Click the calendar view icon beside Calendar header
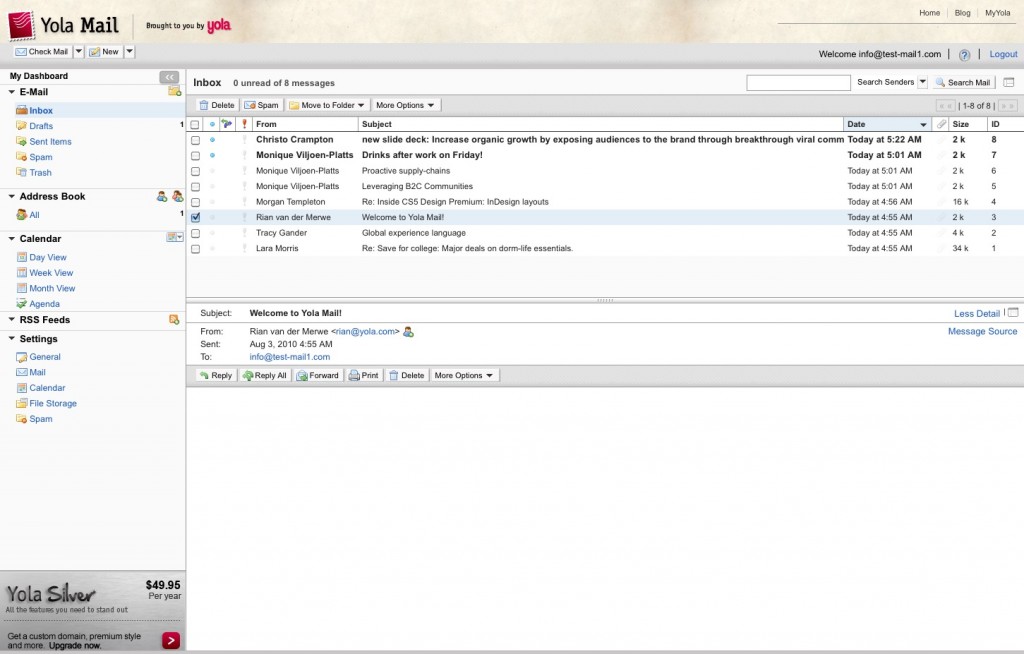Image resolution: width=1024 pixels, height=654 pixels. tap(175, 238)
